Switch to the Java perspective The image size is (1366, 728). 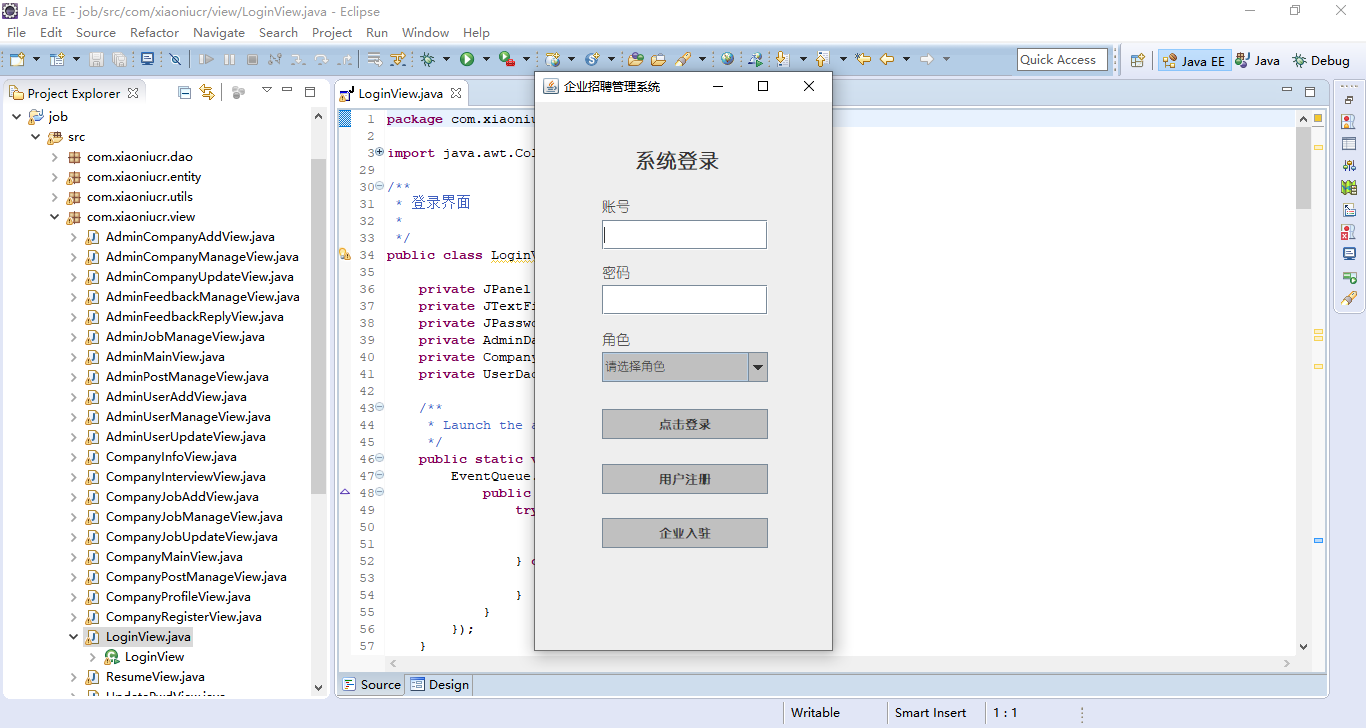(x=1257, y=60)
